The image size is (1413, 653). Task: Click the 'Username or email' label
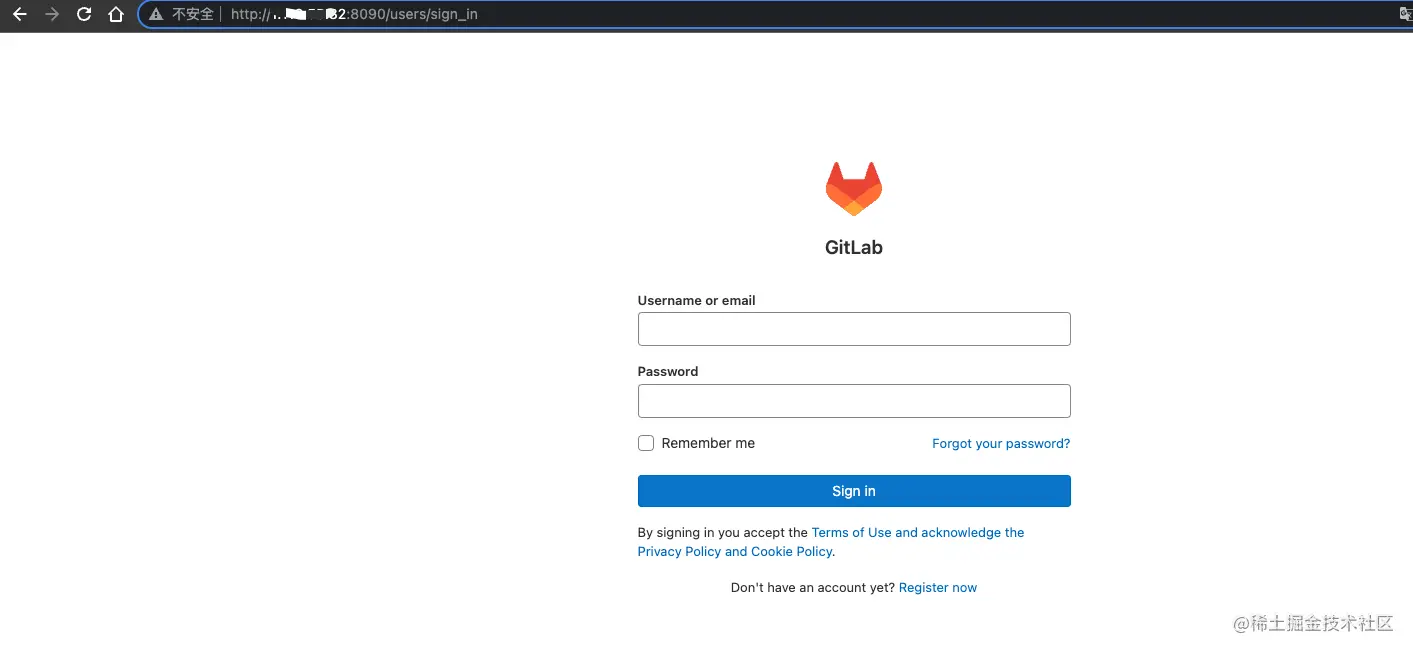[696, 300]
